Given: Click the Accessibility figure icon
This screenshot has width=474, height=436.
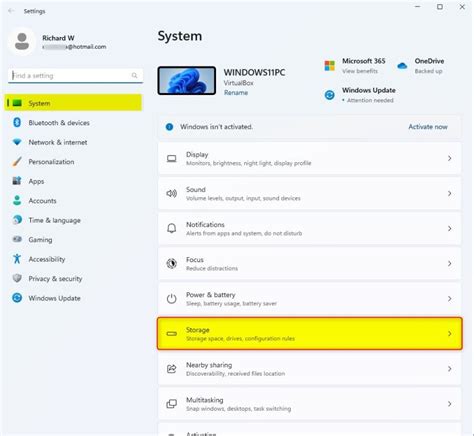Looking at the screenshot, I should [17, 259].
